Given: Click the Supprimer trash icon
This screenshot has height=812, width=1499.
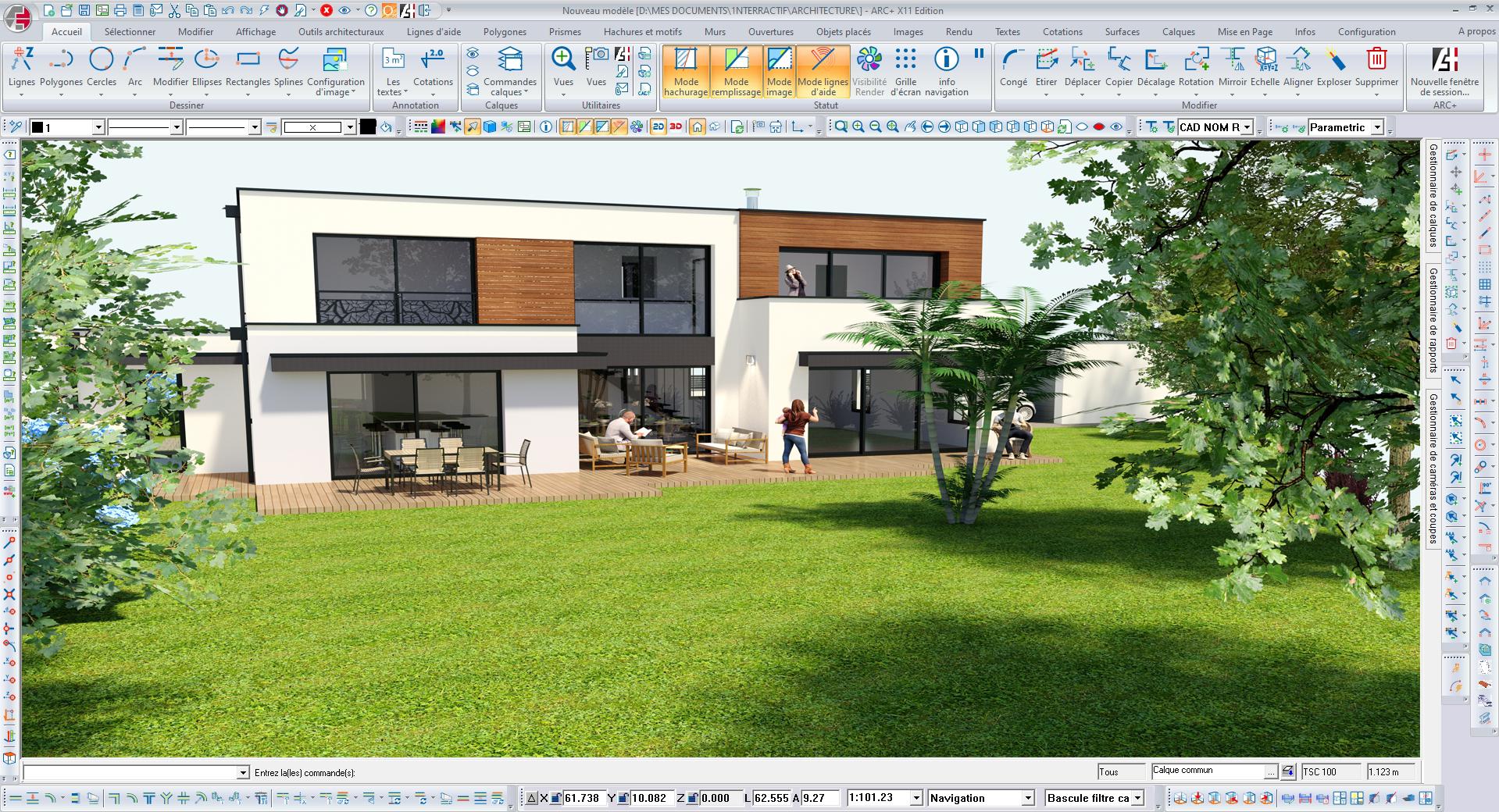Looking at the screenshot, I should coord(1376,60).
